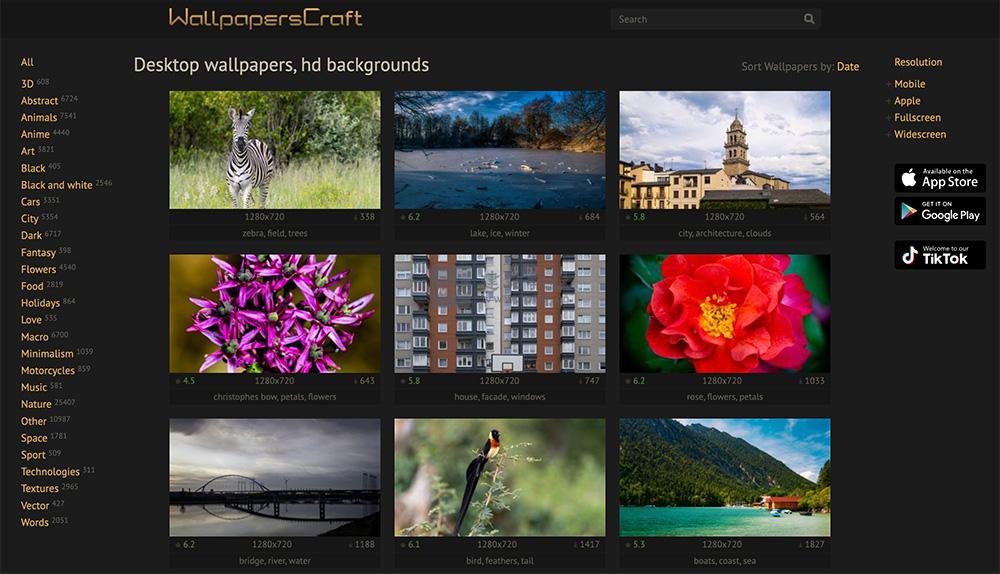Select the All category
Screen dimensions: 1000x574
(x=27, y=62)
